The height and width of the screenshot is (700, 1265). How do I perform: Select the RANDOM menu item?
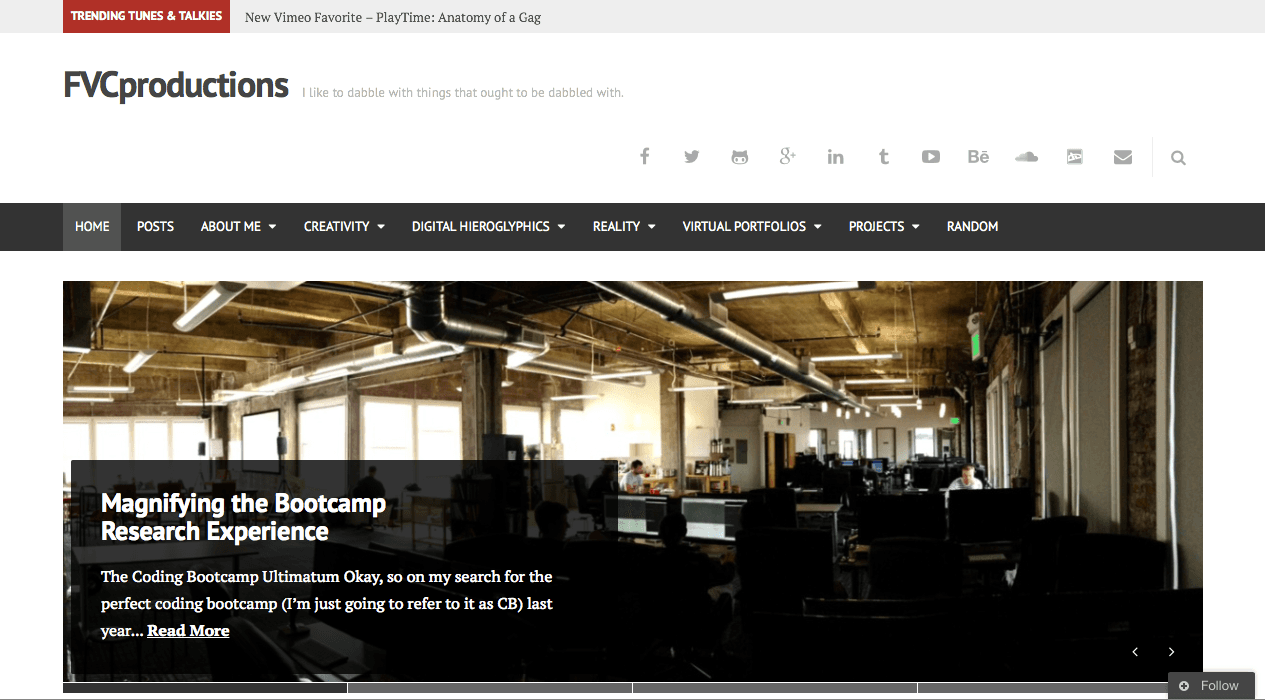(x=972, y=226)
